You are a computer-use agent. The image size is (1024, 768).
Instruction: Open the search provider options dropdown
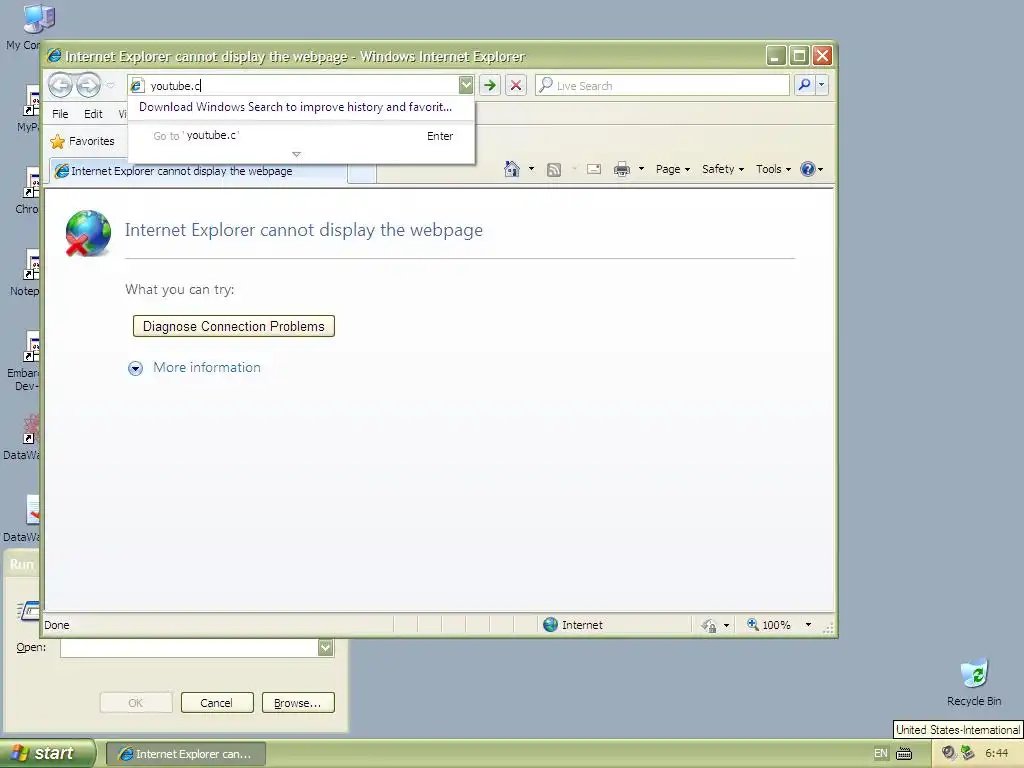coord(822,85)
